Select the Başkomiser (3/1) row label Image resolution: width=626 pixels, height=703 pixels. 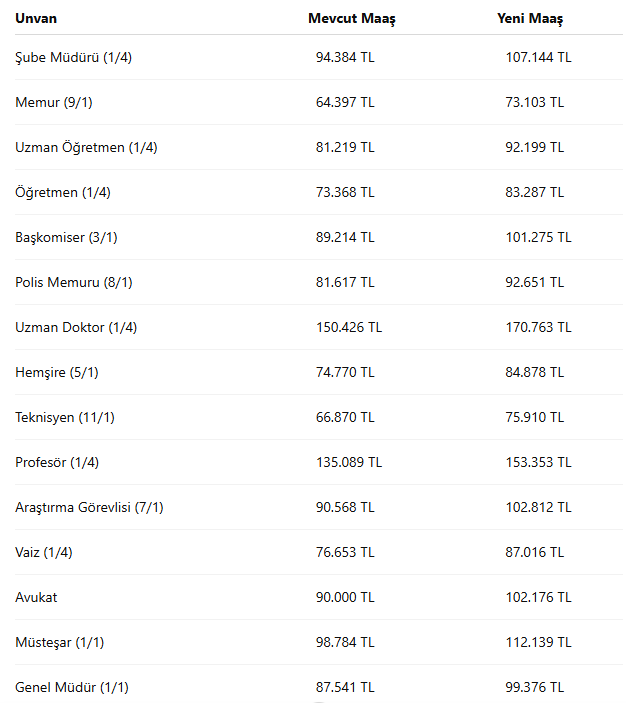(x=66, y=237)
